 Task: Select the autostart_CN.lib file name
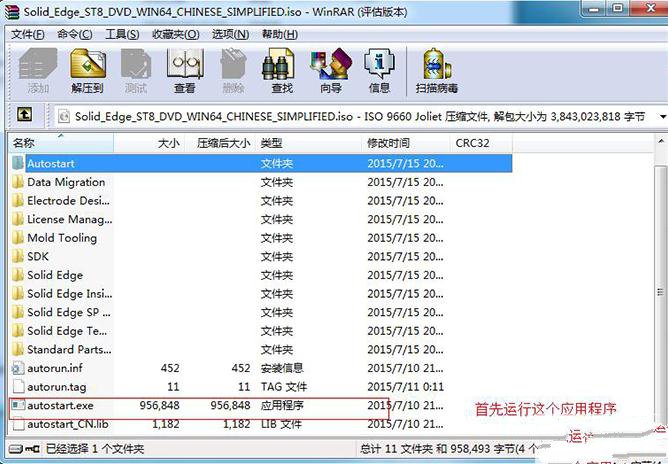click(68, 424)
